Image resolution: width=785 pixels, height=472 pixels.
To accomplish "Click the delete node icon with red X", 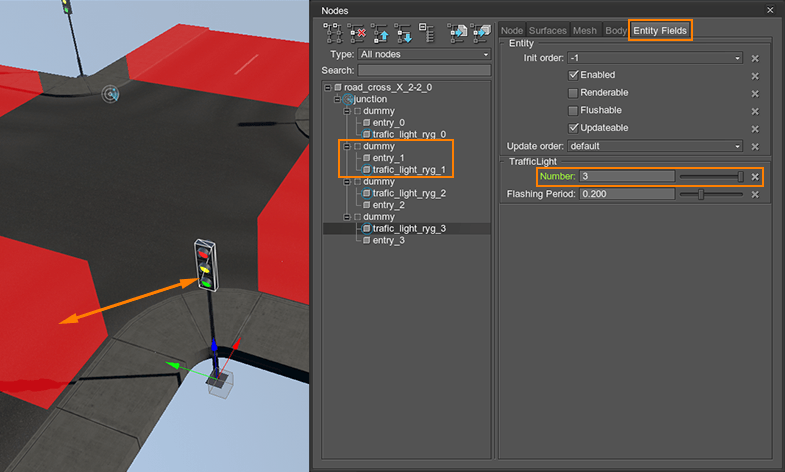I will 358,32.
